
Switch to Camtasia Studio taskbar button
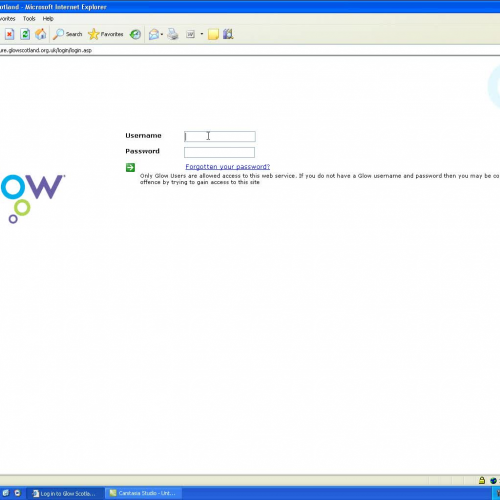pos(143,493)
